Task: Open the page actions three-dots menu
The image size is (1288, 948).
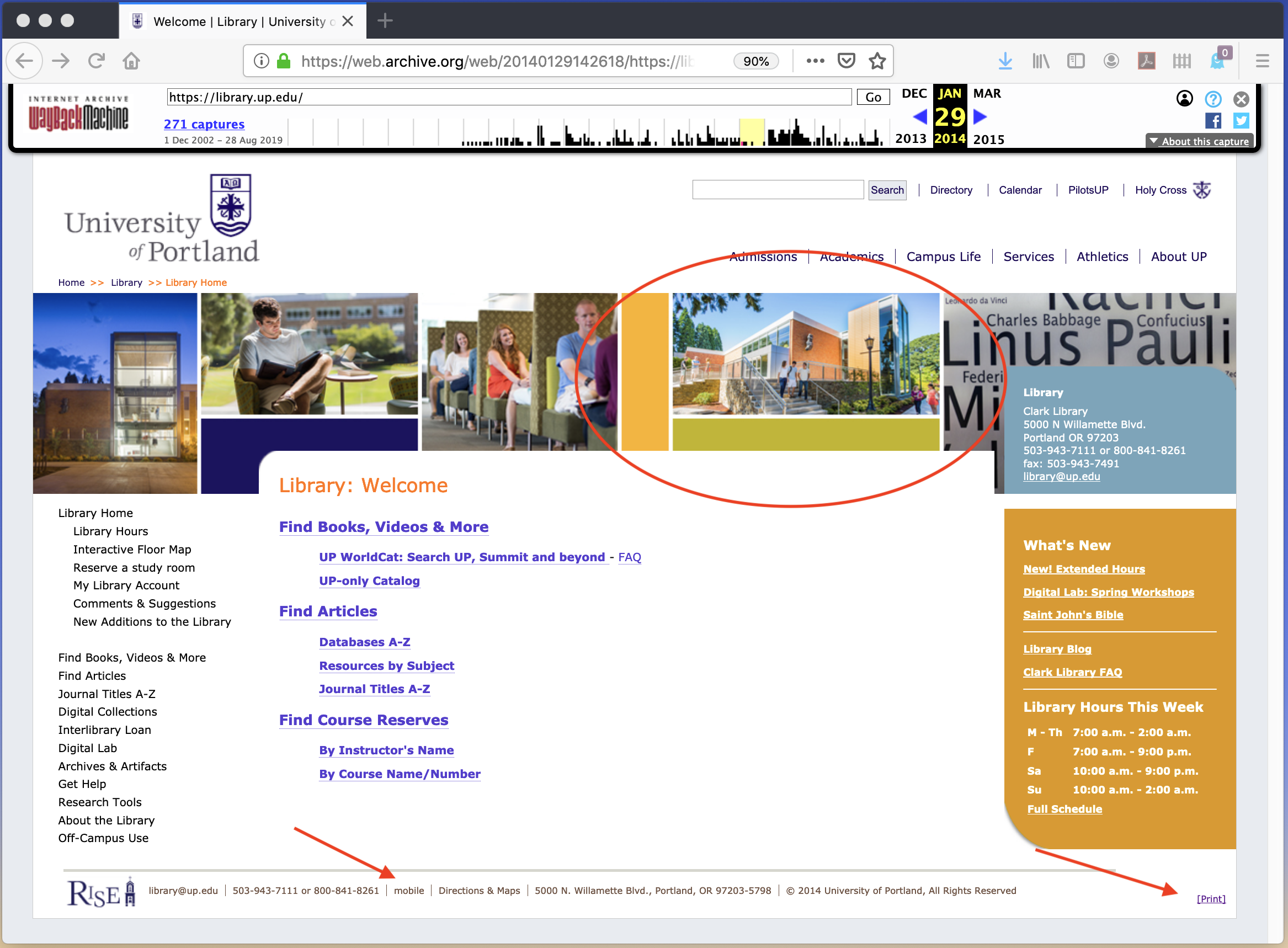Action: pos(815,61)
